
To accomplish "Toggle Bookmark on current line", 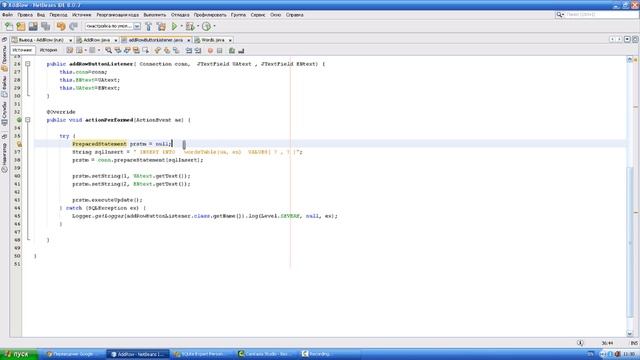I will tap(176, 51).
